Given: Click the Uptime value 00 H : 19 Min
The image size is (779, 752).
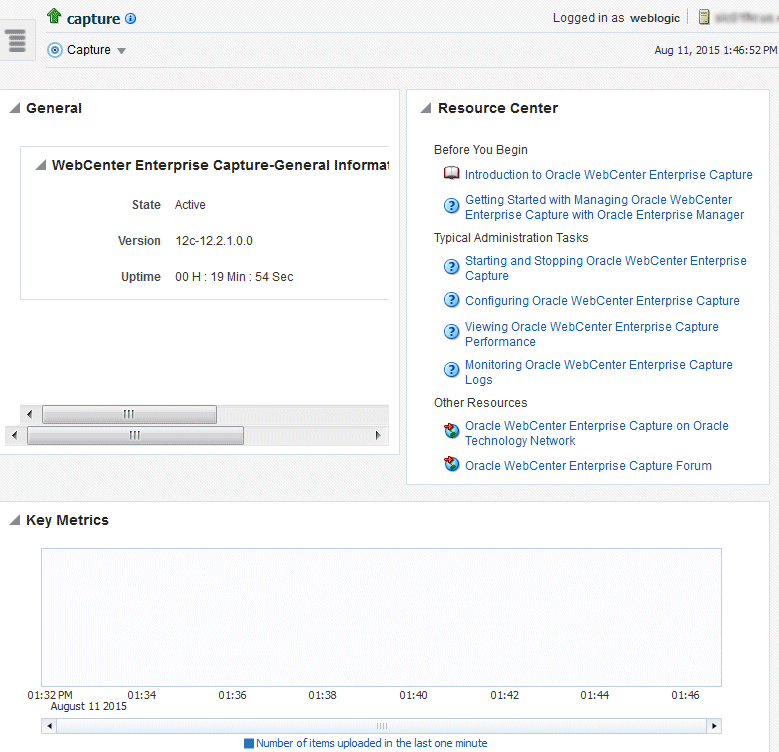Looking at the screenshot, I should tap(234, 277).
